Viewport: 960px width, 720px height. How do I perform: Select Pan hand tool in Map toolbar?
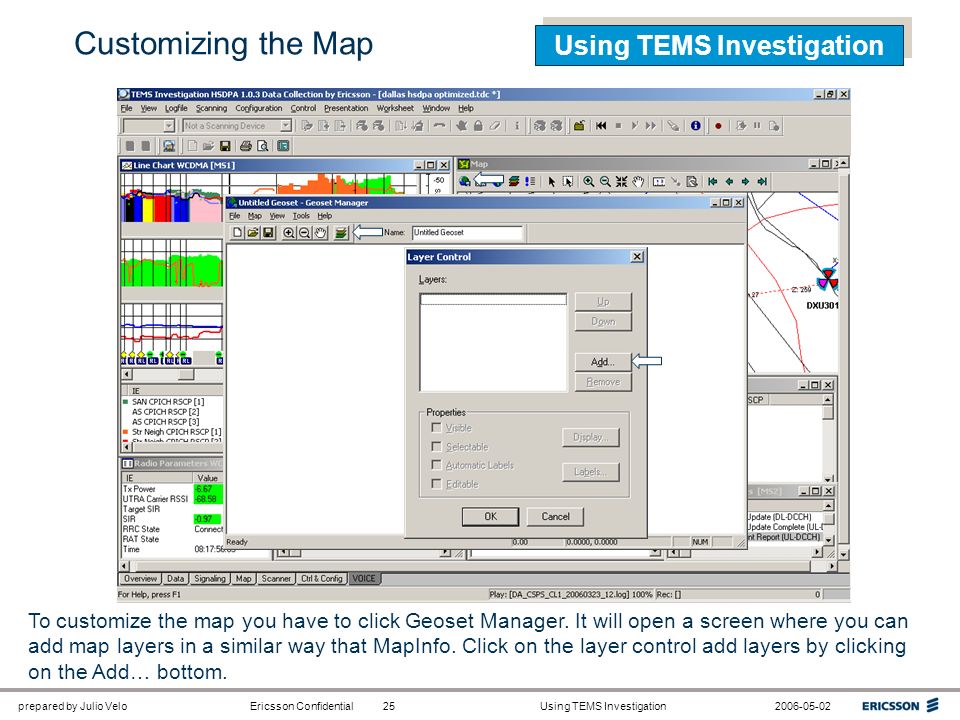pyautogui.click(x=638, y=181)
